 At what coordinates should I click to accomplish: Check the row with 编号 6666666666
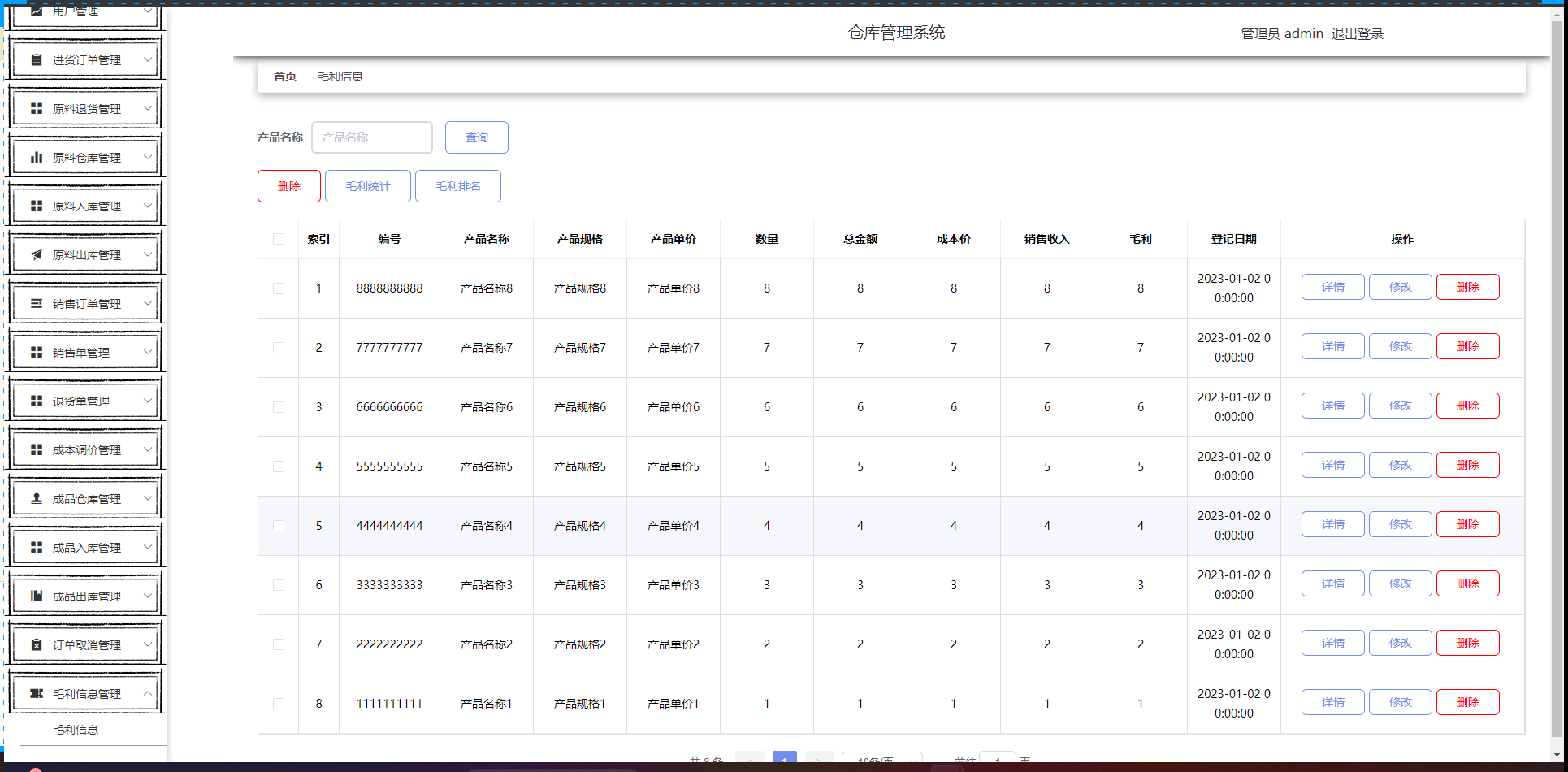point(279,407)
